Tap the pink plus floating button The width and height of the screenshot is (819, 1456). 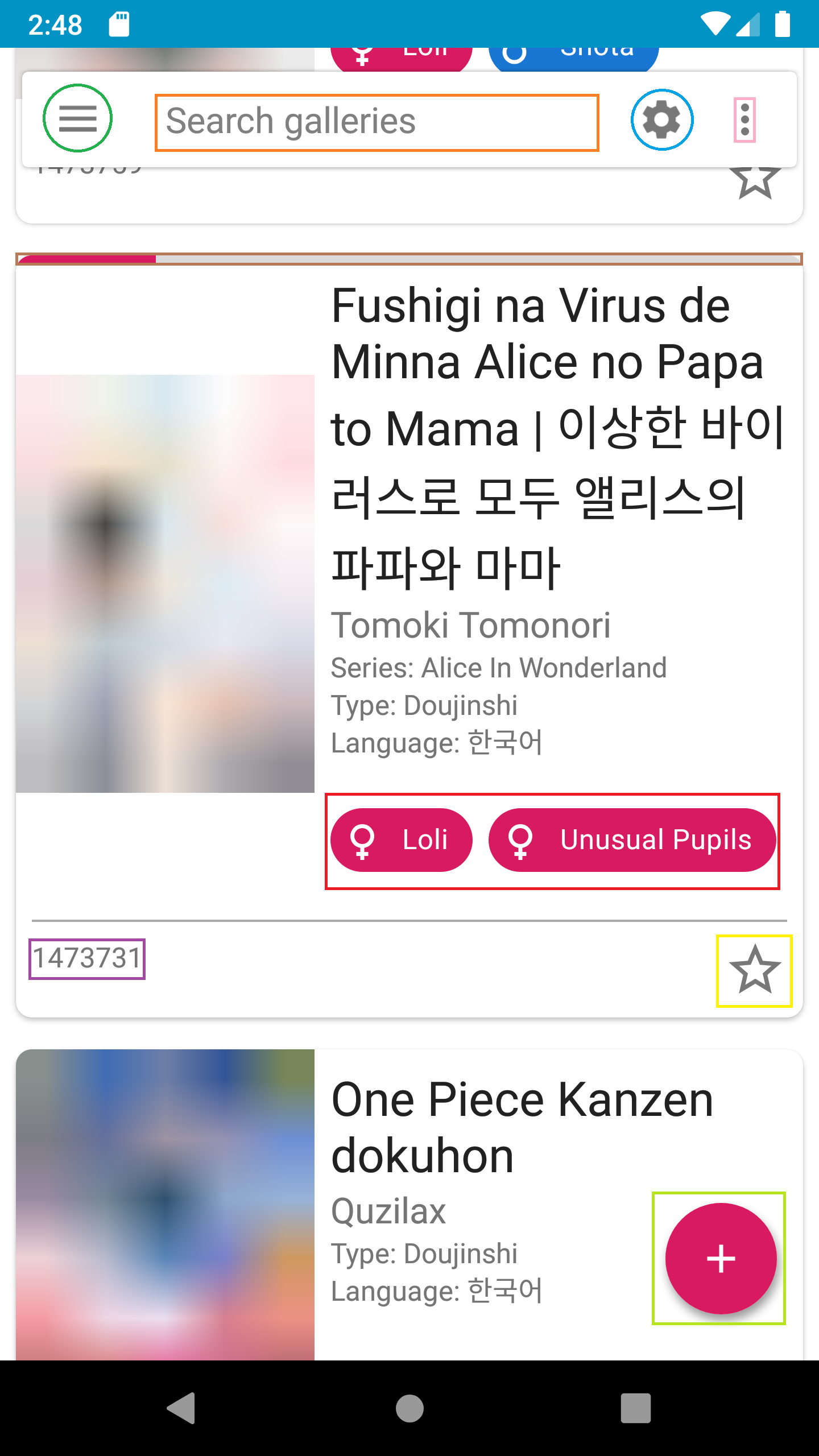720,1258
